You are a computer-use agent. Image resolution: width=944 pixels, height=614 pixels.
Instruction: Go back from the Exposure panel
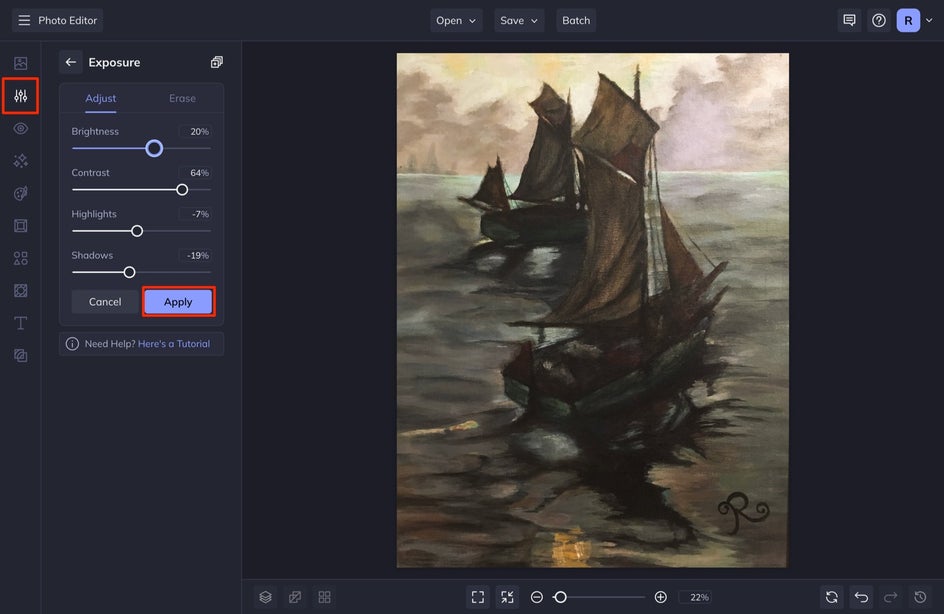pos(70,62)
